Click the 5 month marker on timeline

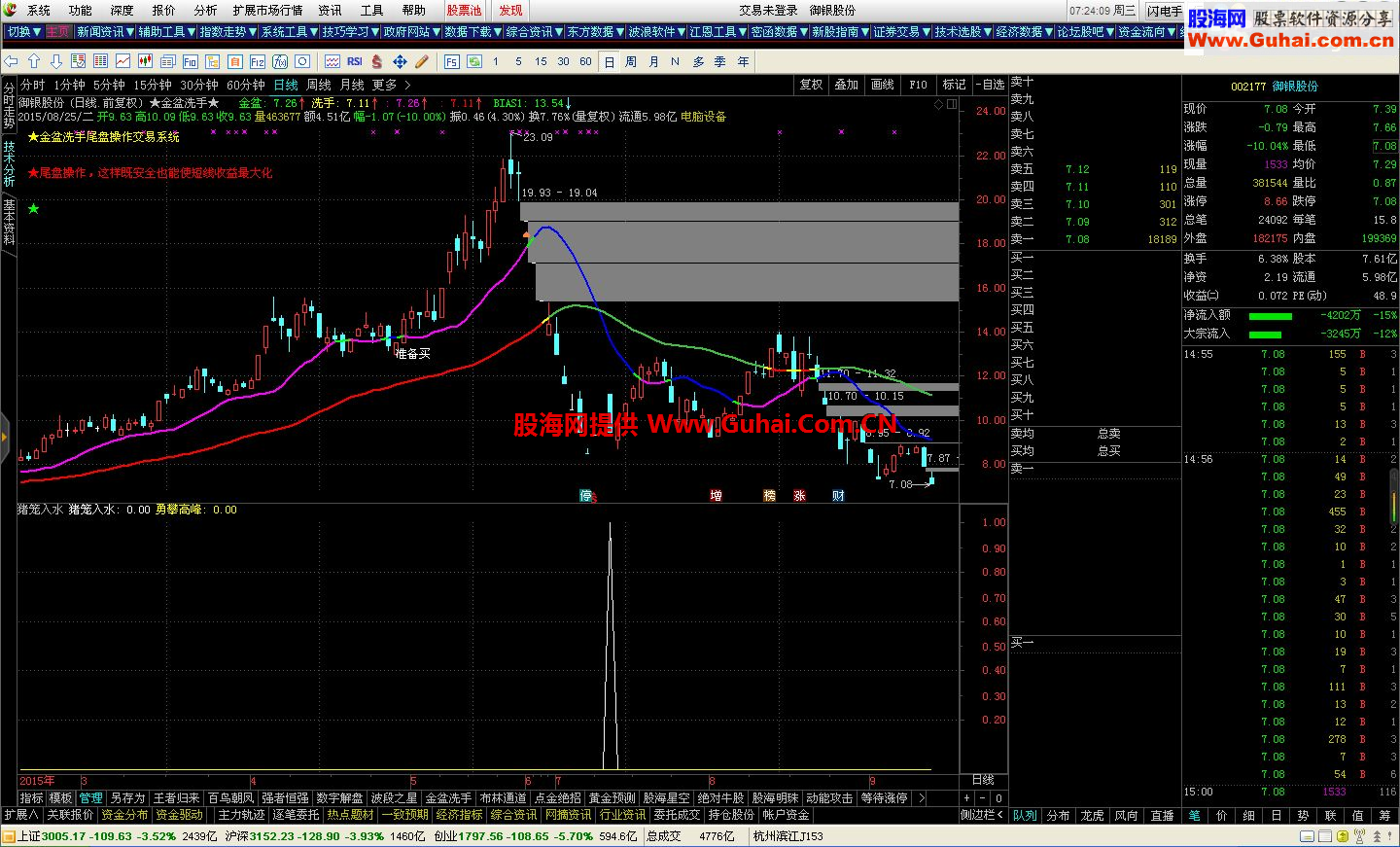point(413,781)
